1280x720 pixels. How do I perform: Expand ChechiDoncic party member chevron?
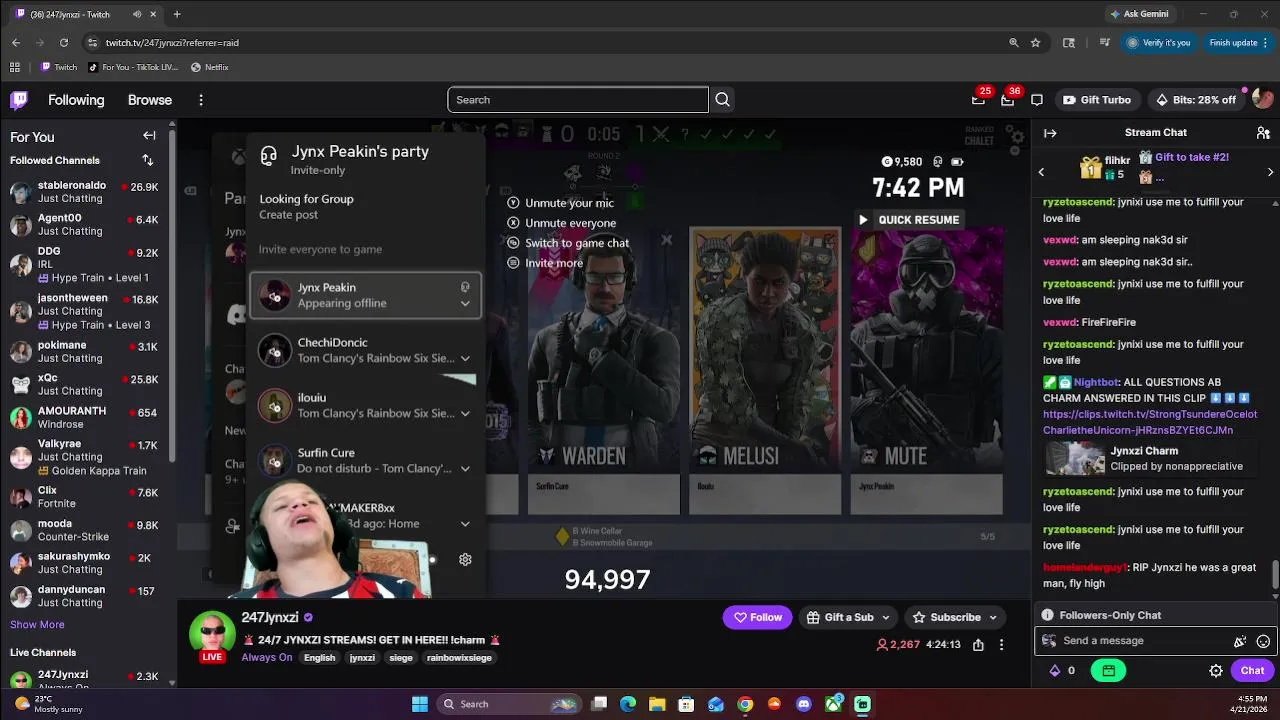(x=465, y=358)
